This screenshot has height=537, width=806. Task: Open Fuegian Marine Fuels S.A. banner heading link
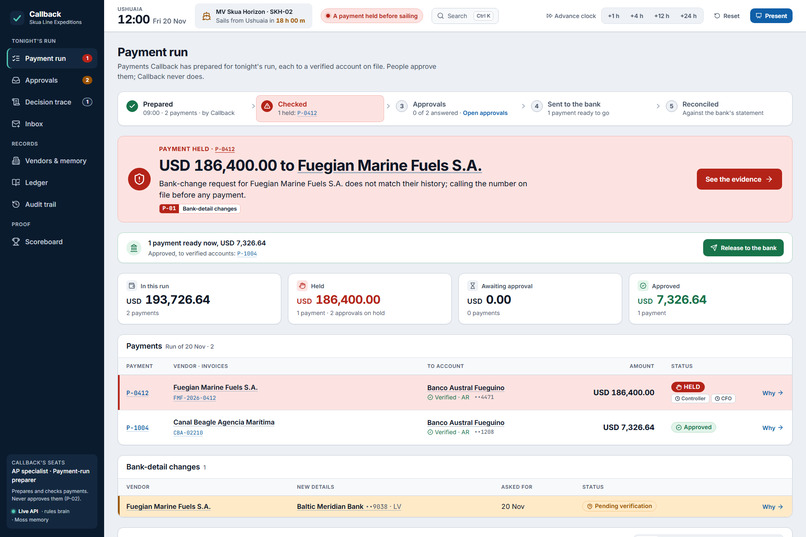pos(389,165)
